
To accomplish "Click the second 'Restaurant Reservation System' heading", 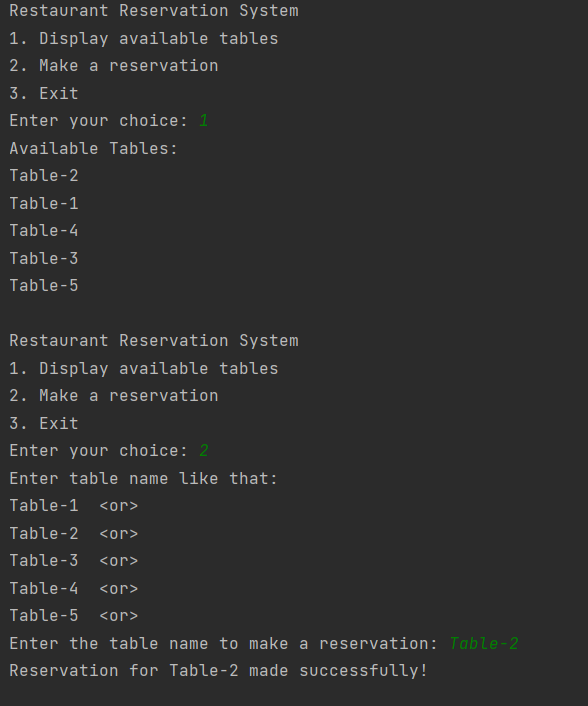I will (154, 340).
